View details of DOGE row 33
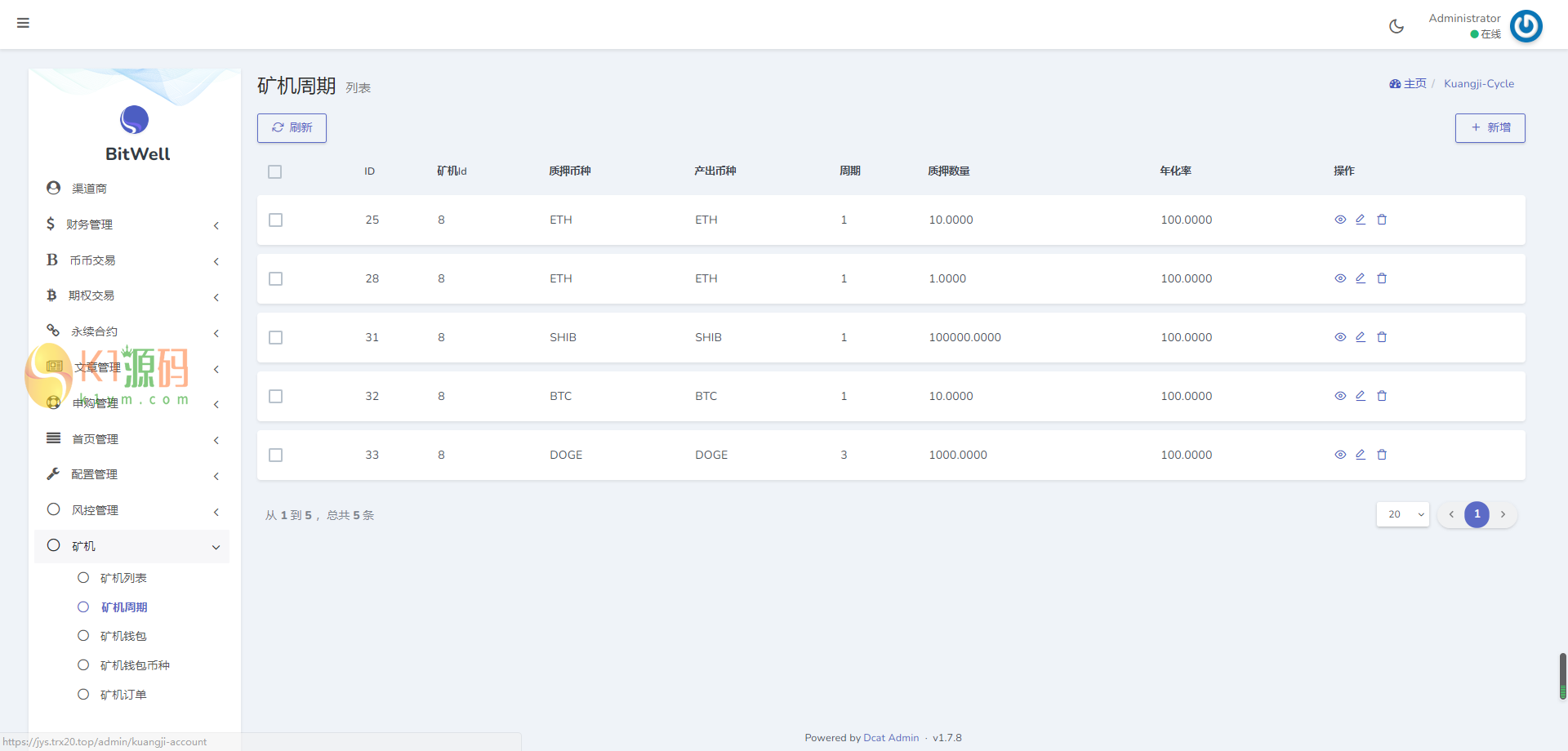 pos(1340,455)
